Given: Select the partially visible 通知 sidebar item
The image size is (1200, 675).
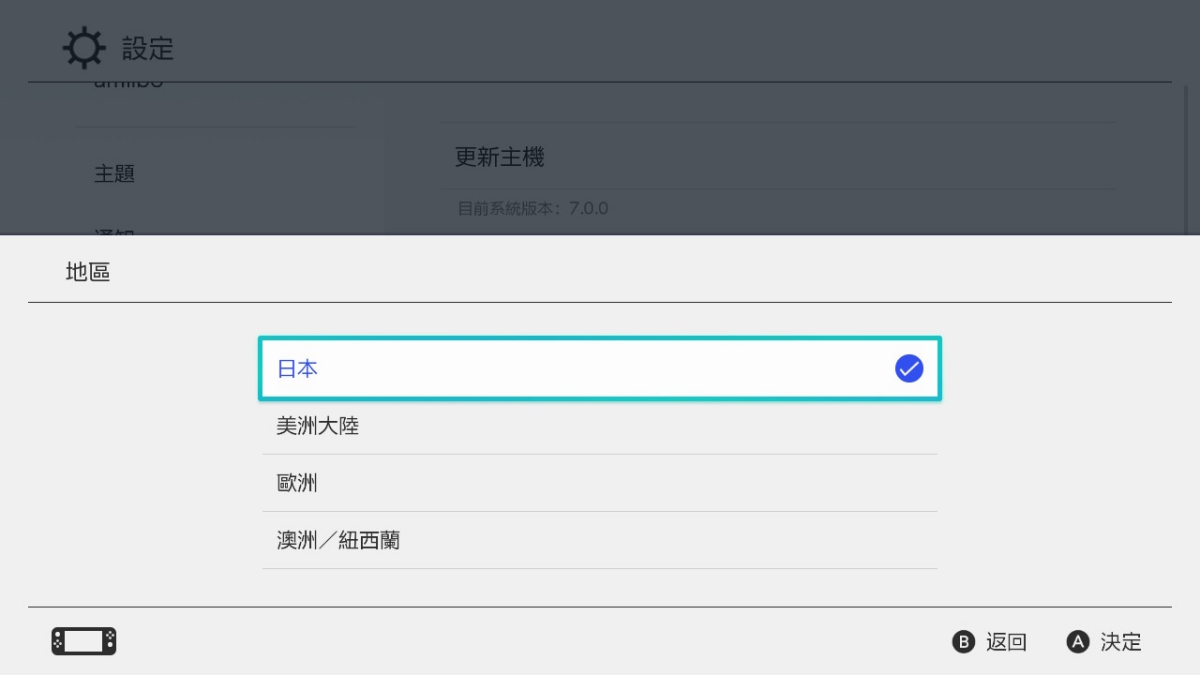Looking at the screenshot, I should 115,232.
